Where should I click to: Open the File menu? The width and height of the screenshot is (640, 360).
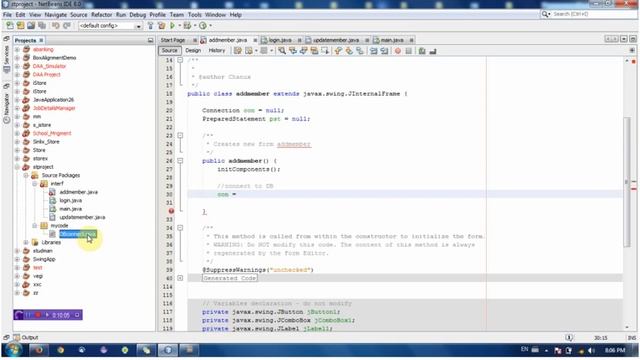7,15
